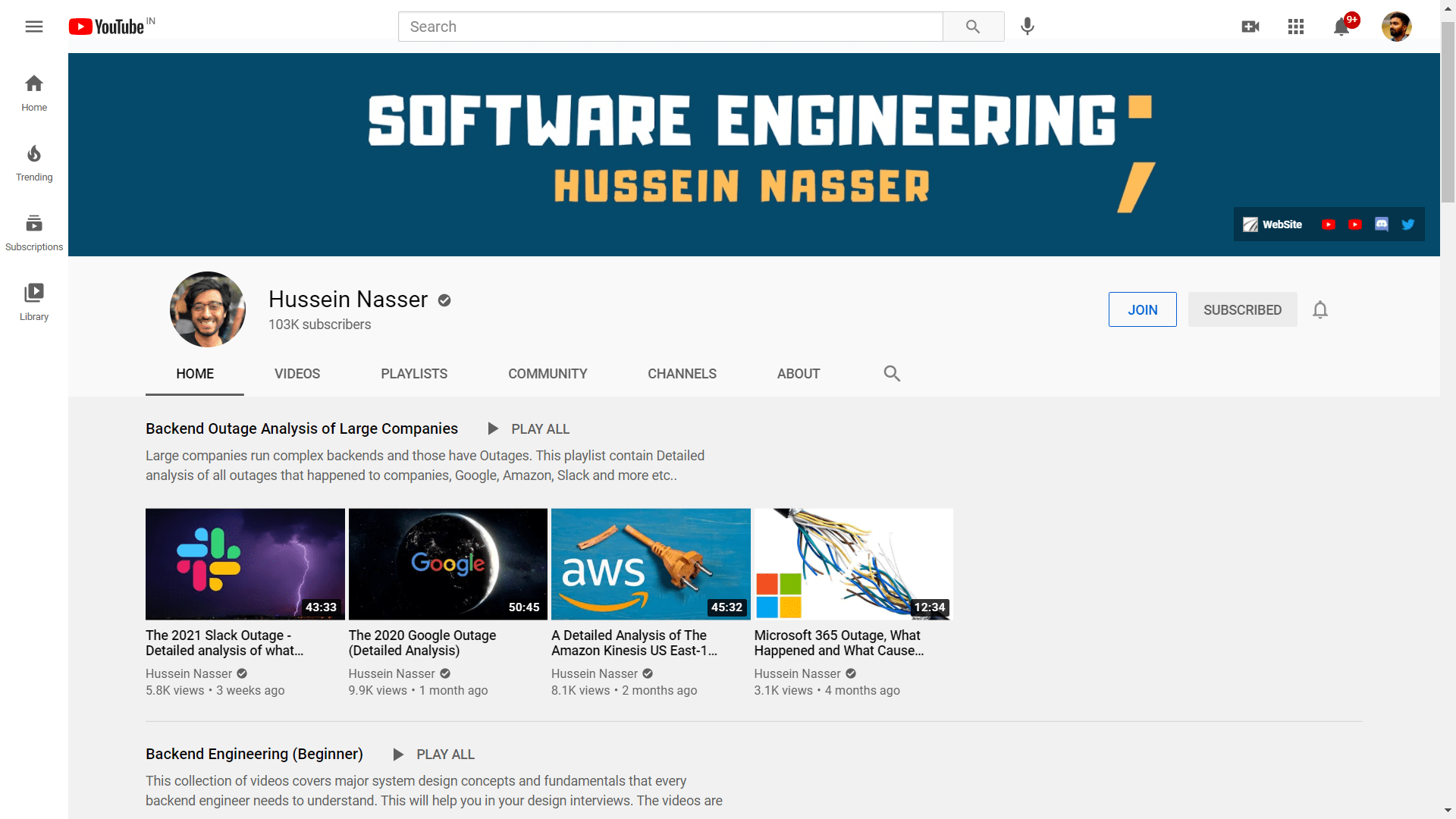Switch to the VIDEOS tab
This screenshot has width=1456, height=819.
[x=297, y=374]
